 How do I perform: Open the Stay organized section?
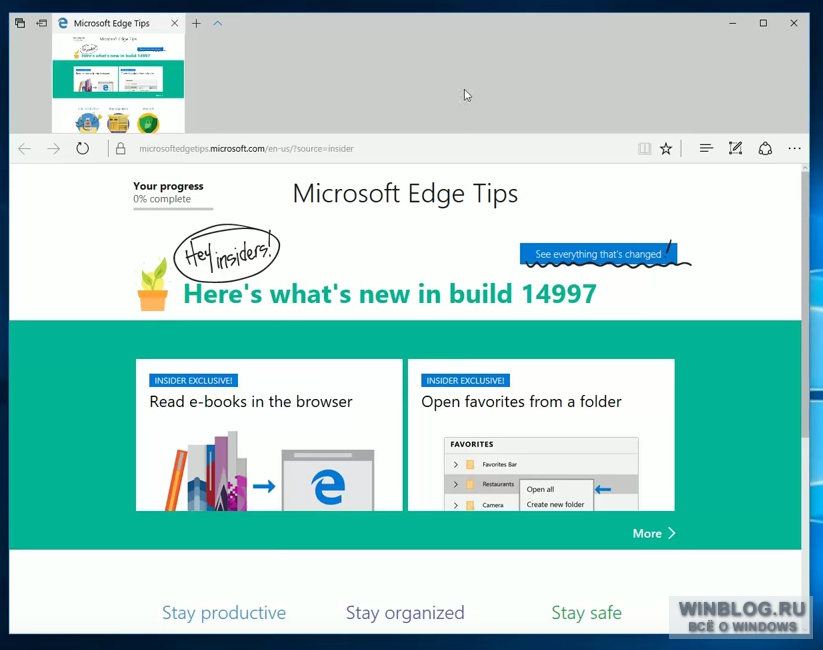(x=405, y=613)
